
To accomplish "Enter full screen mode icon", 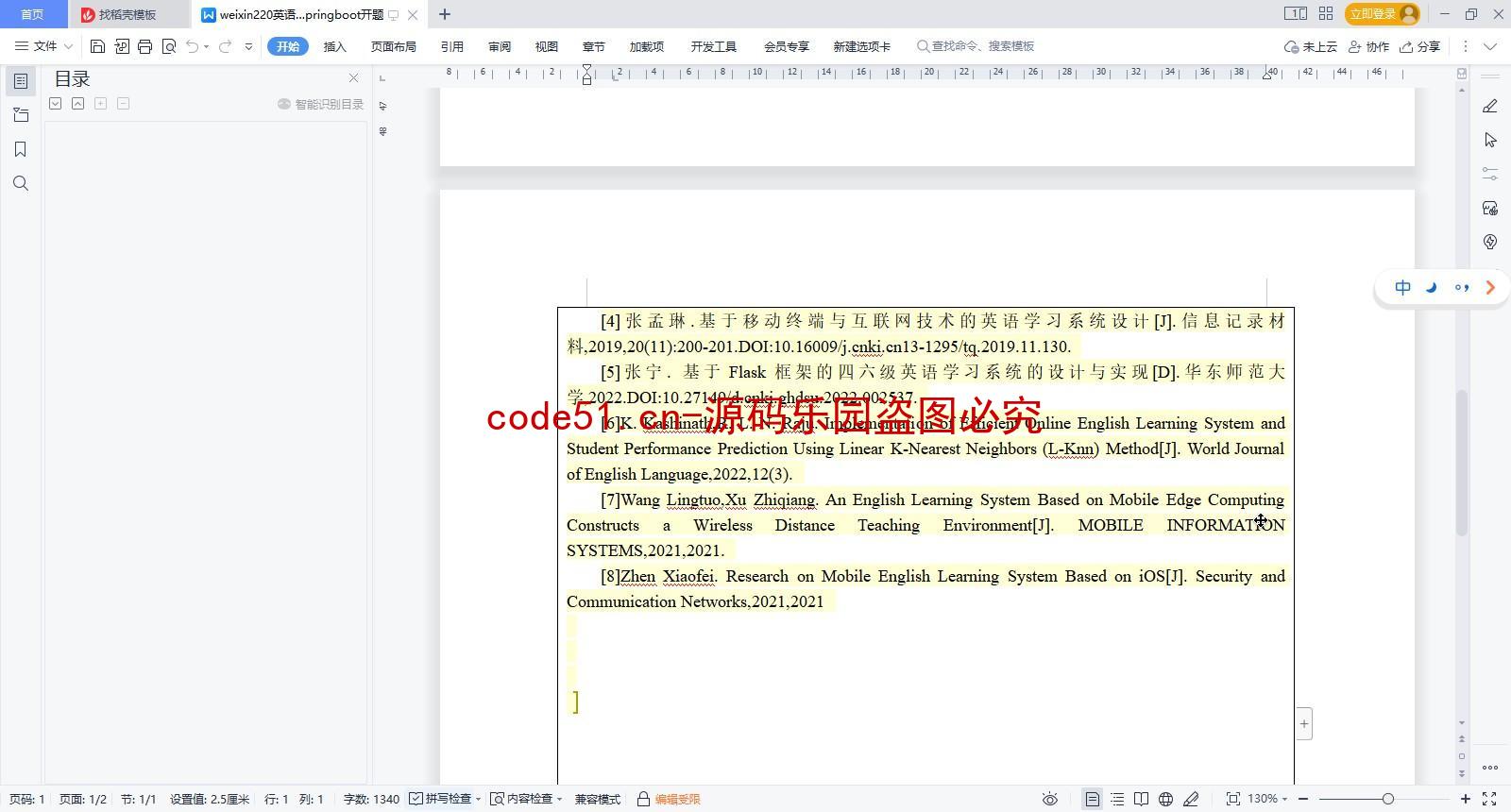I will (x=1489, y=799).
